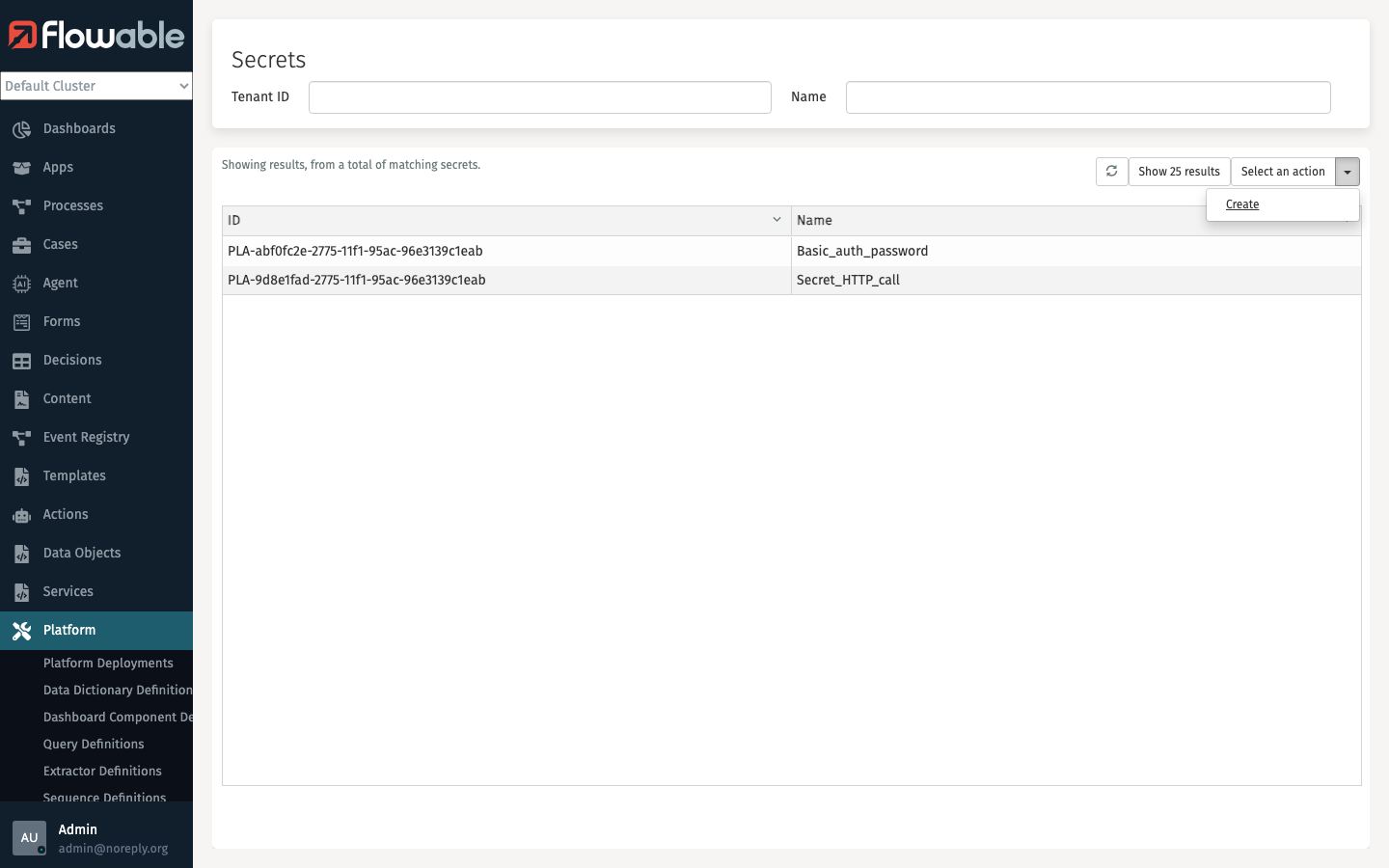Go to Query Definitions submenu item
This screenshot has width=1389, height=868.
pyautogui.click(x=94, y=745)
